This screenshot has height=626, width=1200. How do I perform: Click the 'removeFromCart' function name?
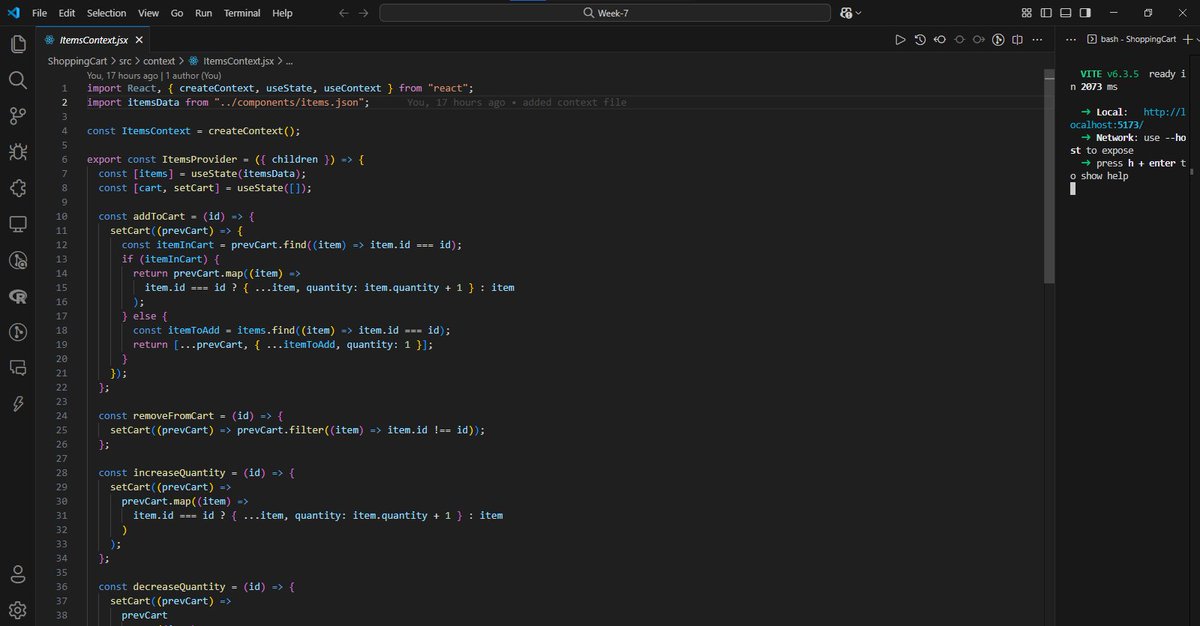[x=173, y=415]
